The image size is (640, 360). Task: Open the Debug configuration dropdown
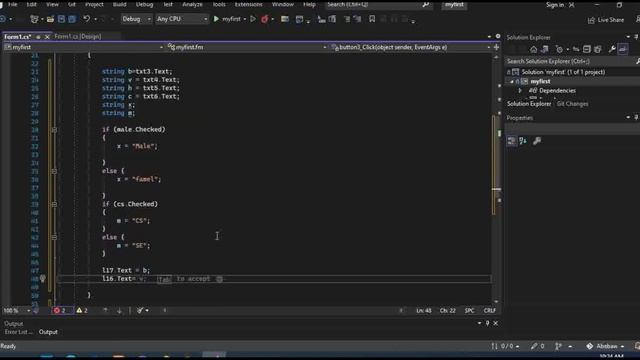[136, 19]
